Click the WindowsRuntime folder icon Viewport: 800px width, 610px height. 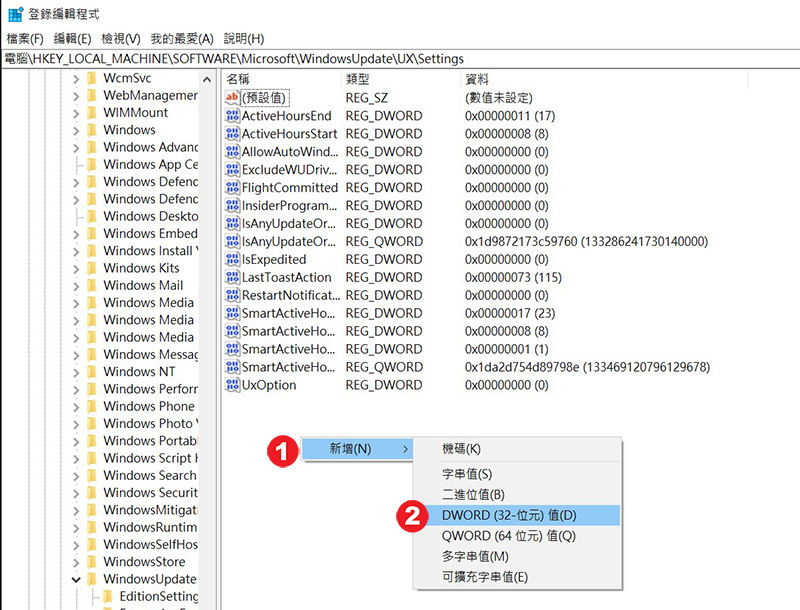[92, 527]
